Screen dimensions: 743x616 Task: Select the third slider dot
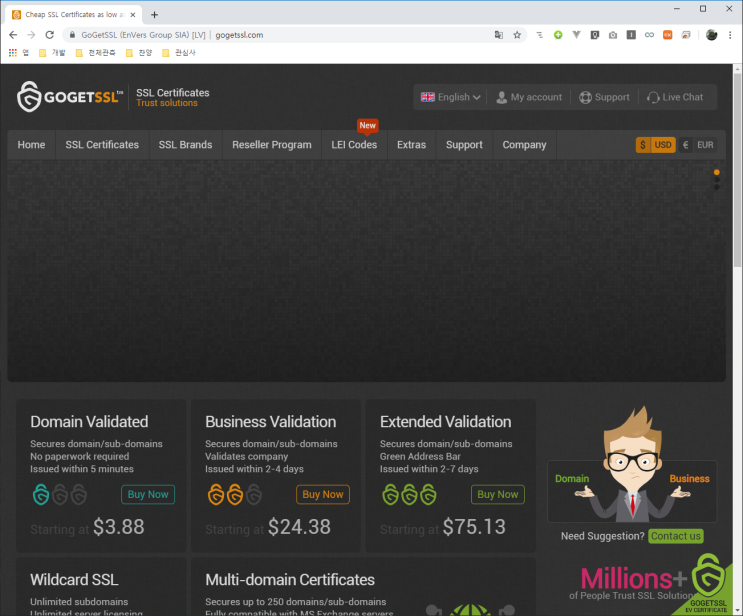(716, 188)
